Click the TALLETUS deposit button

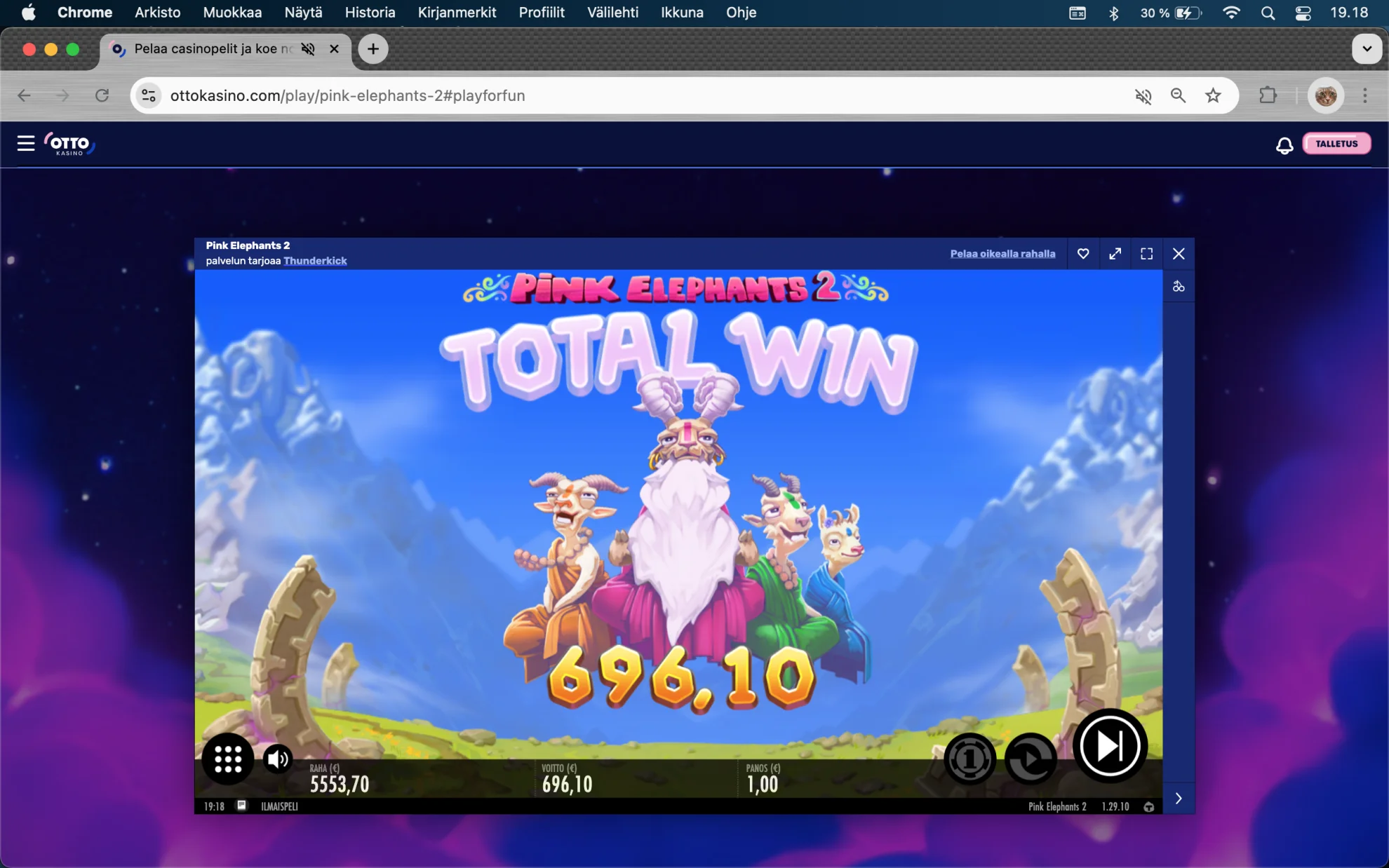(x=1336, y=144)
